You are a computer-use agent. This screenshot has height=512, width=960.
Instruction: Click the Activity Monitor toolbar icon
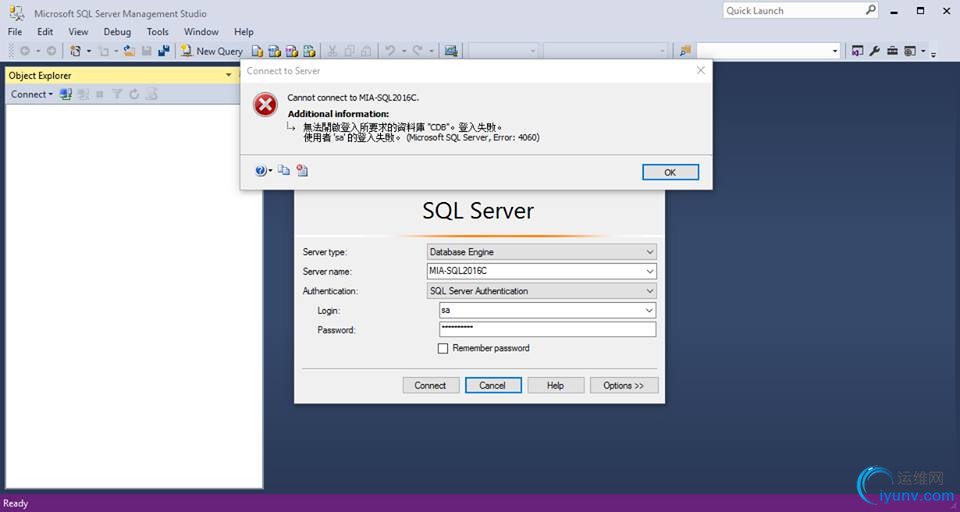(x=451, y=51)
